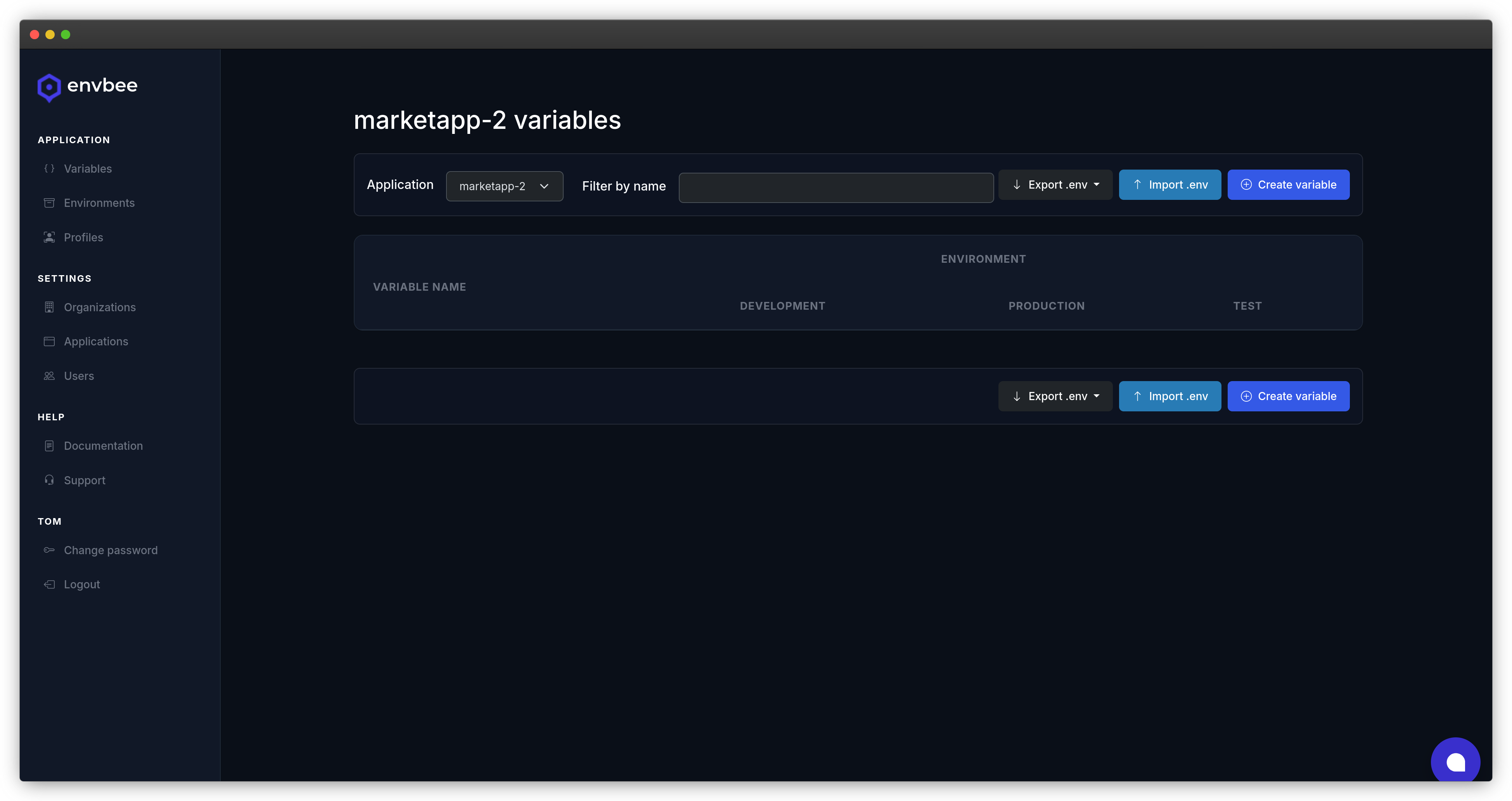This screenshot has width=1512, height=801.
Task: Select the Variables icon in the sidebar
Action: [49, 168]
